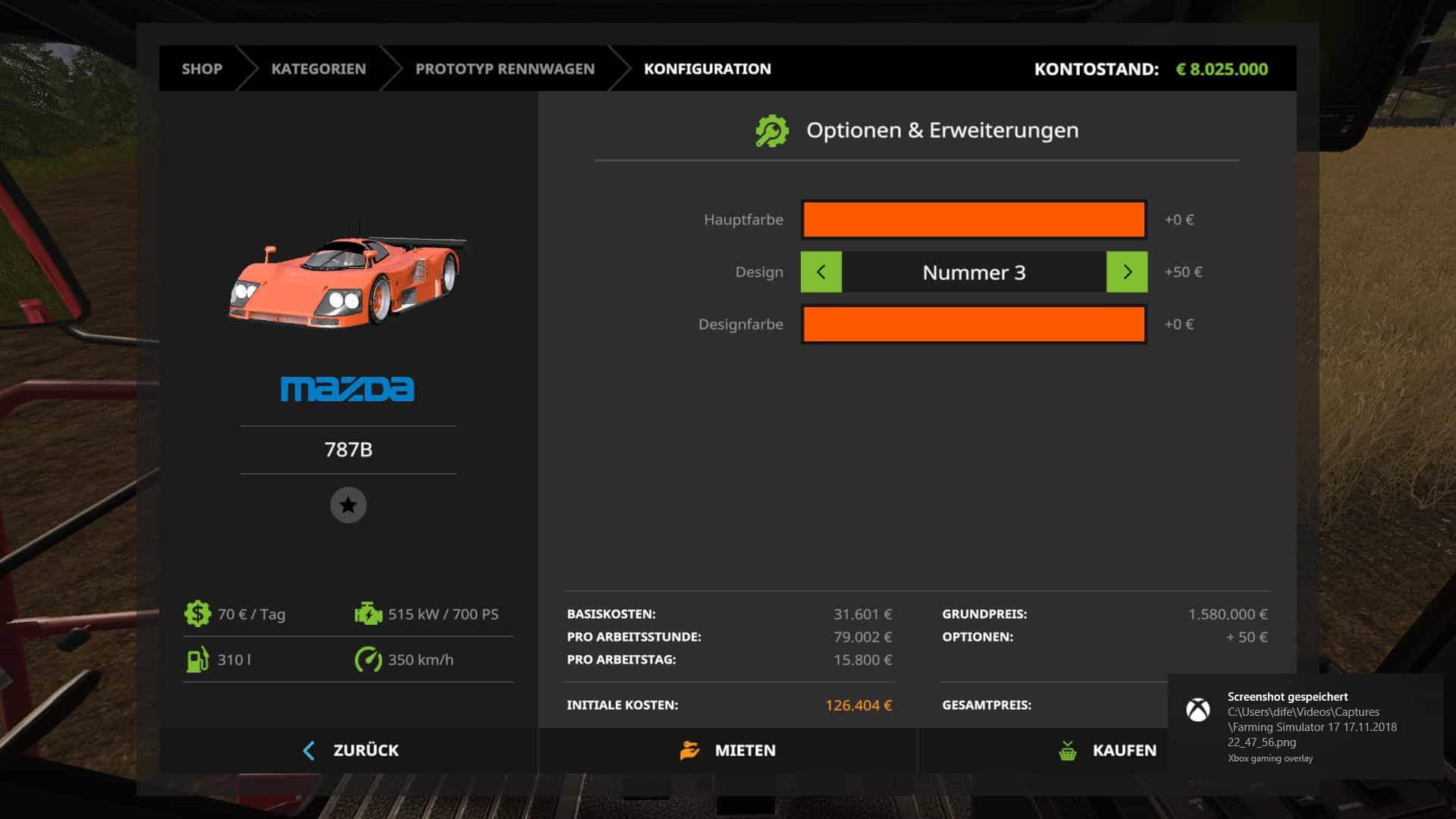Open the Design selector showing Nummer 3
Viewport: 1456px width, 819px height.
[974, 272]
